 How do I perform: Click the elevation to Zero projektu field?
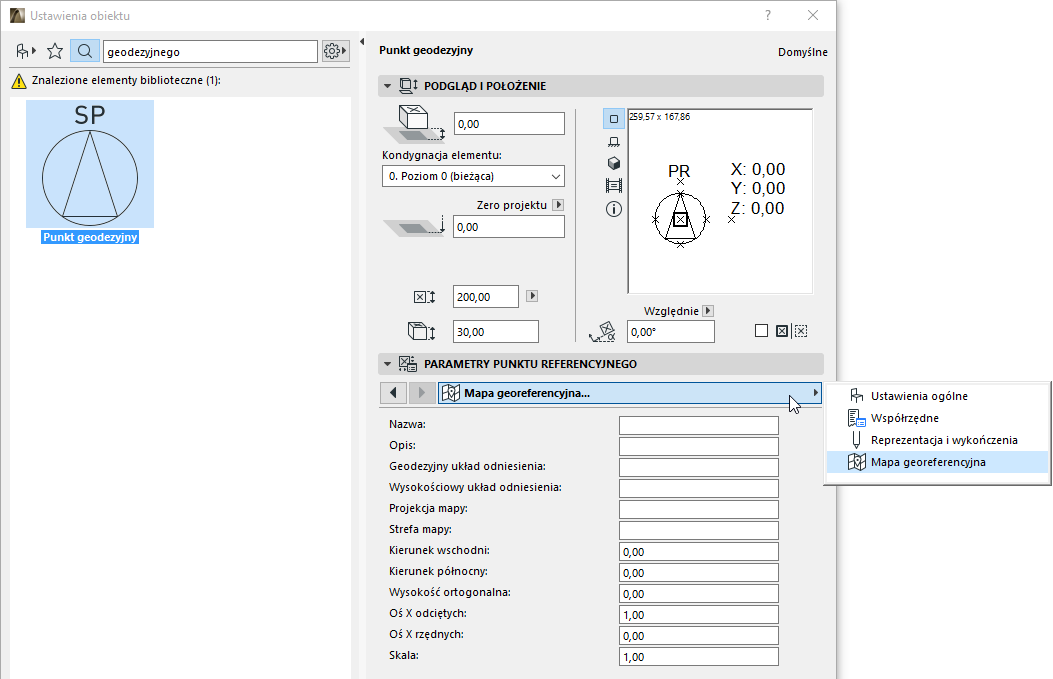509,227
